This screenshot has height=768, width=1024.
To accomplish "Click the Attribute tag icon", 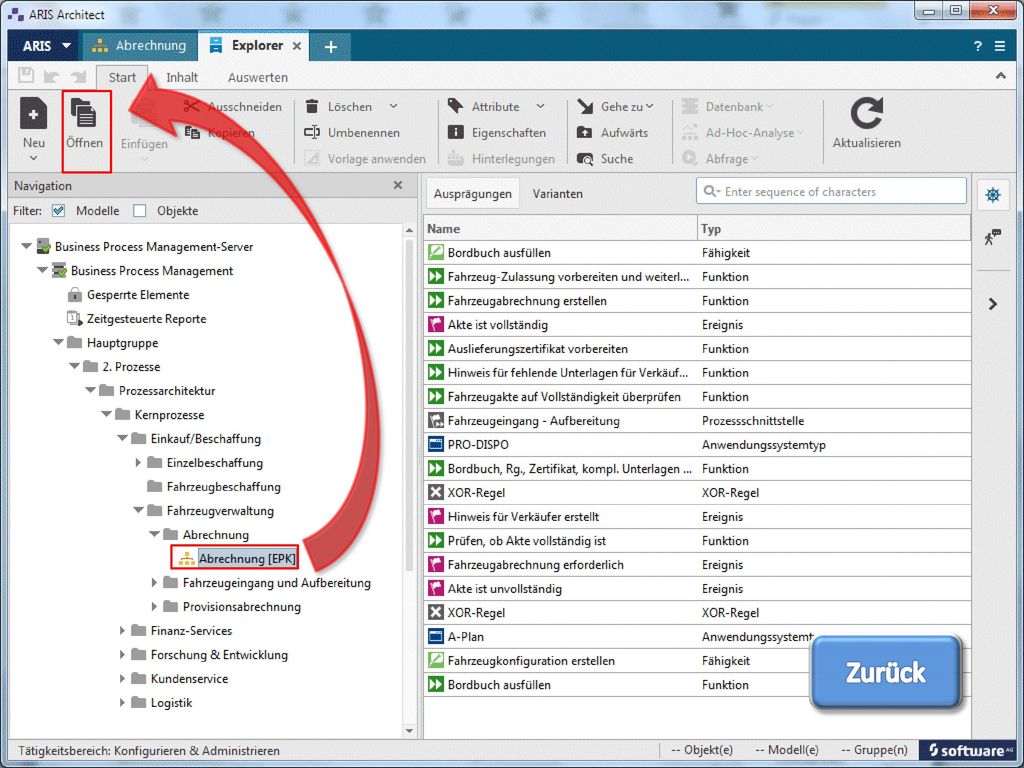I will 455,106.
